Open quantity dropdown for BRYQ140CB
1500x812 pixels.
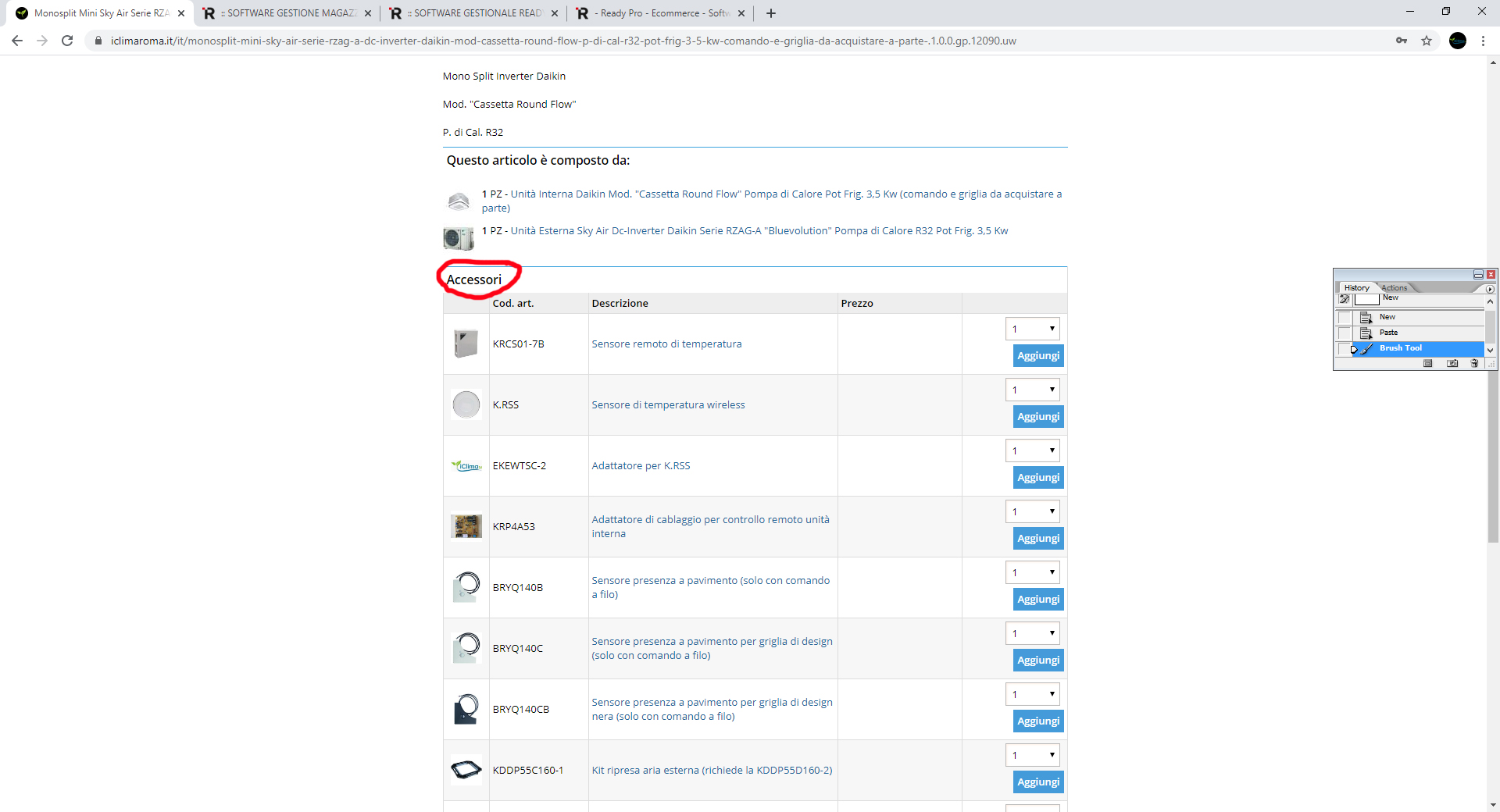click(x=1033, y=694)
